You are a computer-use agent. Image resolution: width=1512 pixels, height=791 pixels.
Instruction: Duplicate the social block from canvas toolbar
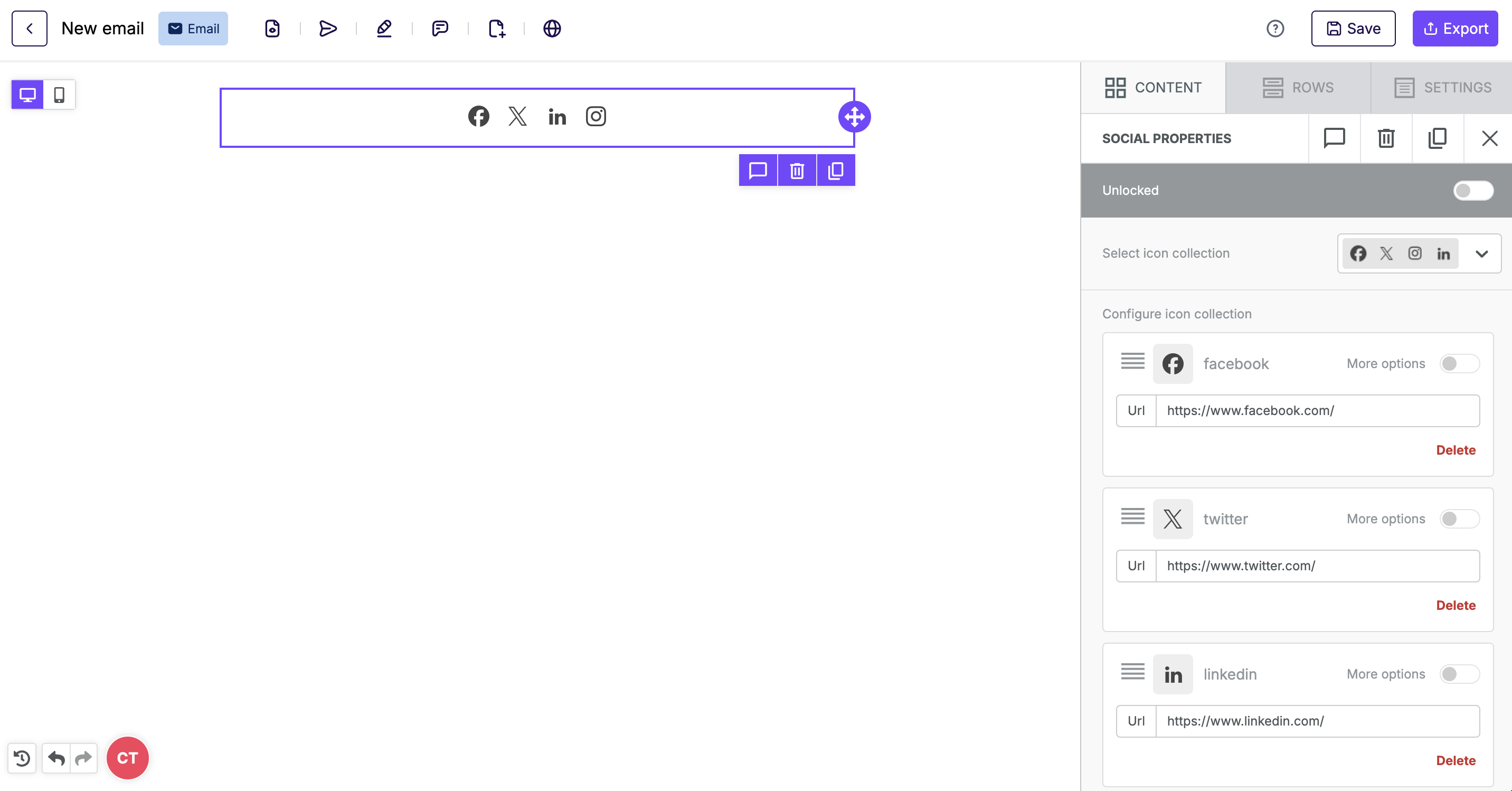pos(835,171)
